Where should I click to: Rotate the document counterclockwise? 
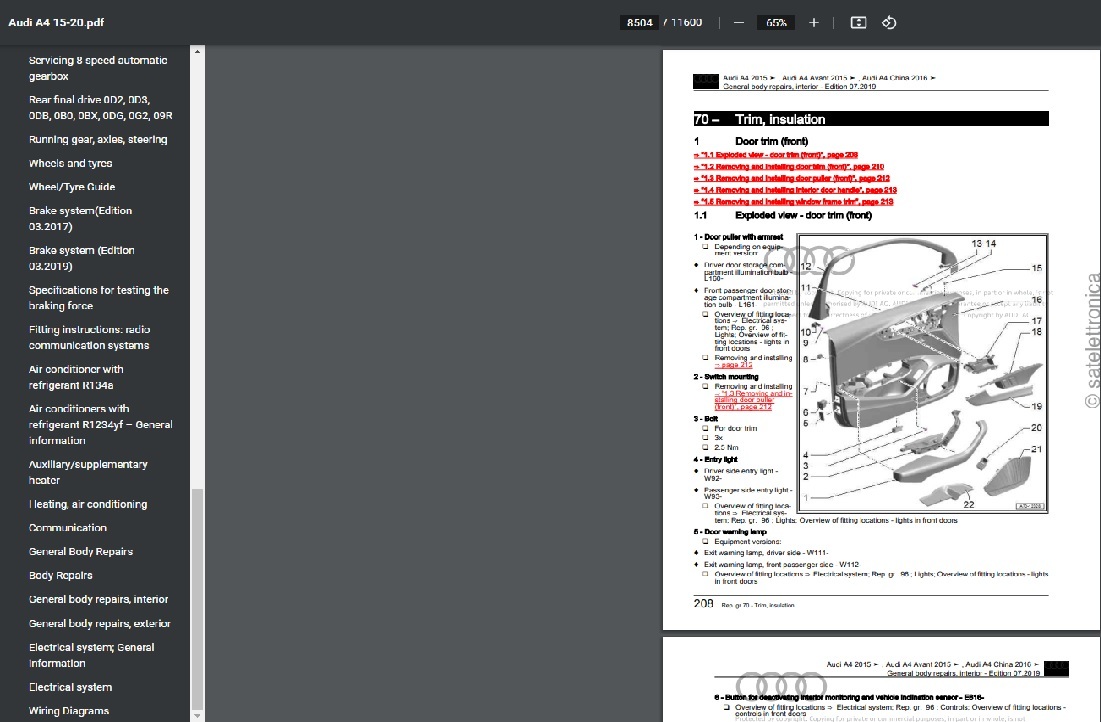889,22
